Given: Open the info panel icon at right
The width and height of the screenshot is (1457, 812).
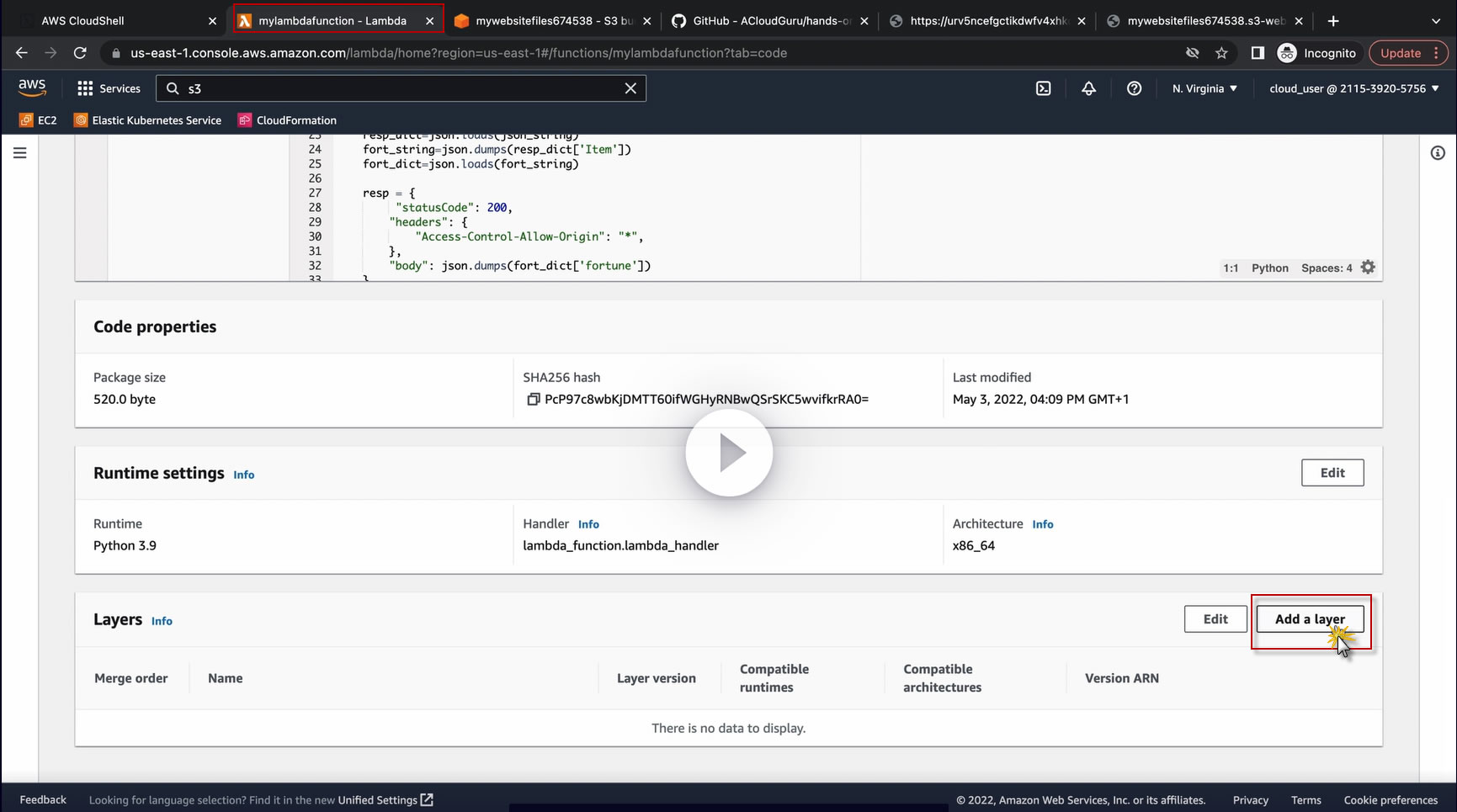Looking at the screenshot, I should click(x=1437, y=153).
